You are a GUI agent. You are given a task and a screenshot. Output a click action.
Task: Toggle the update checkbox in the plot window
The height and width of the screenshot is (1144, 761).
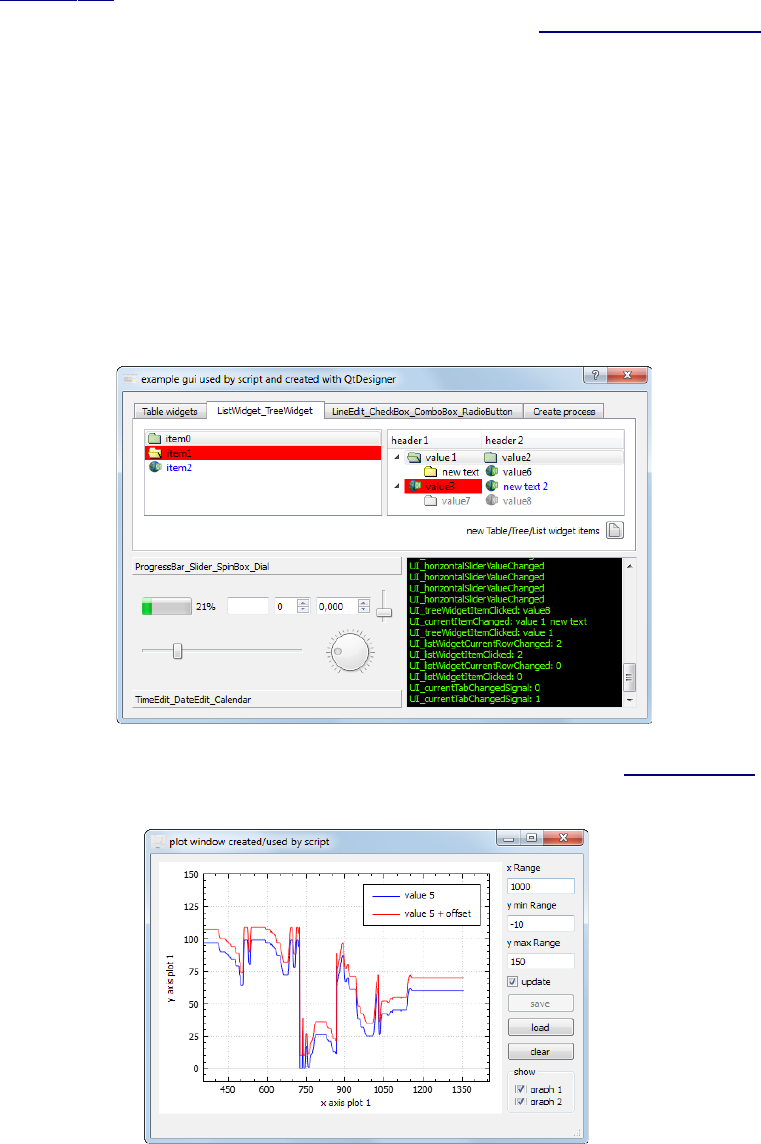coord(512,982)
